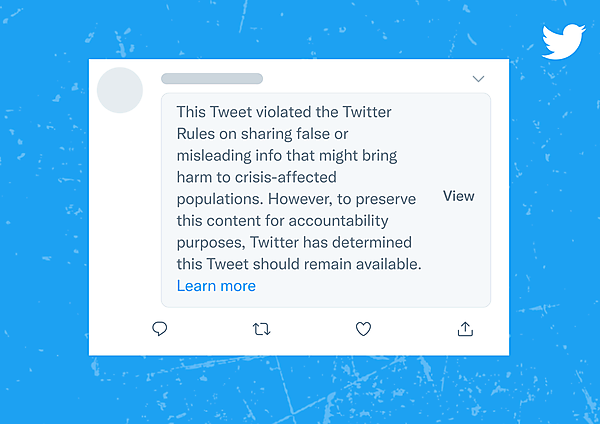Select the gray username placeholder bar
Viewport: 600px width, 424px height.
click(212, 78)
